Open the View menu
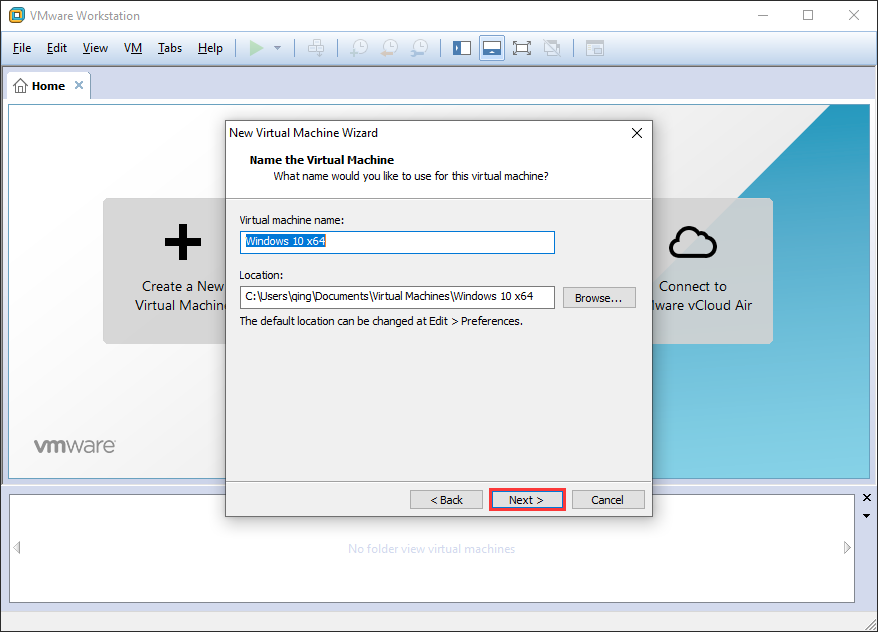 click(x=95, y=48)
